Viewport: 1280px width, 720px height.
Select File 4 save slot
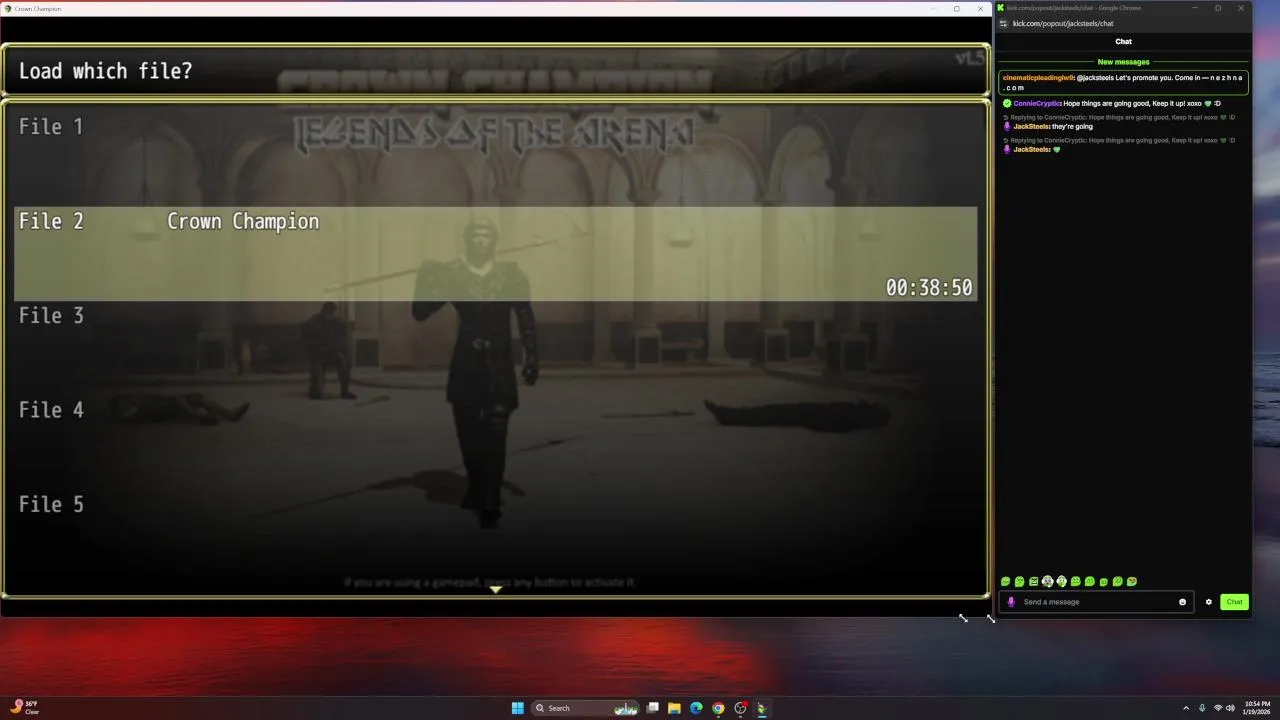[x=495, y=441]
